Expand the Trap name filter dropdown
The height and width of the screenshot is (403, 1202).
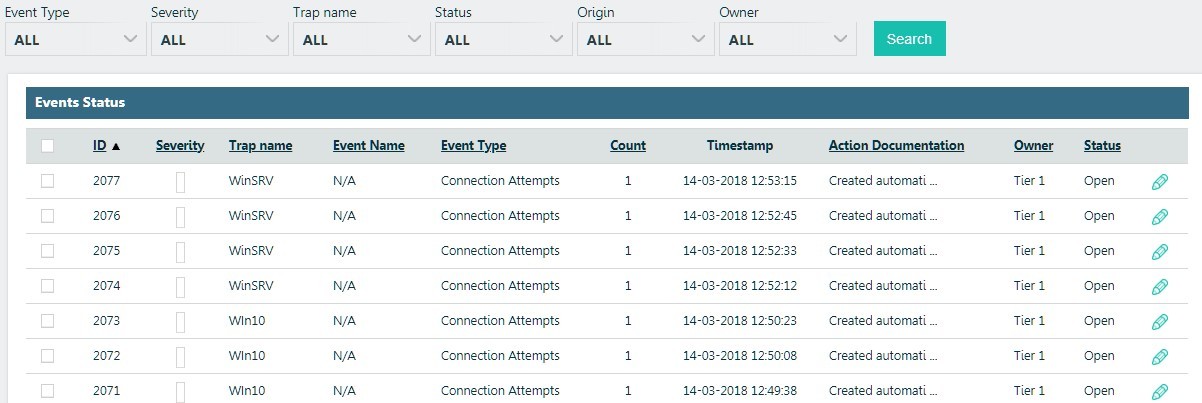pos(361,40)
